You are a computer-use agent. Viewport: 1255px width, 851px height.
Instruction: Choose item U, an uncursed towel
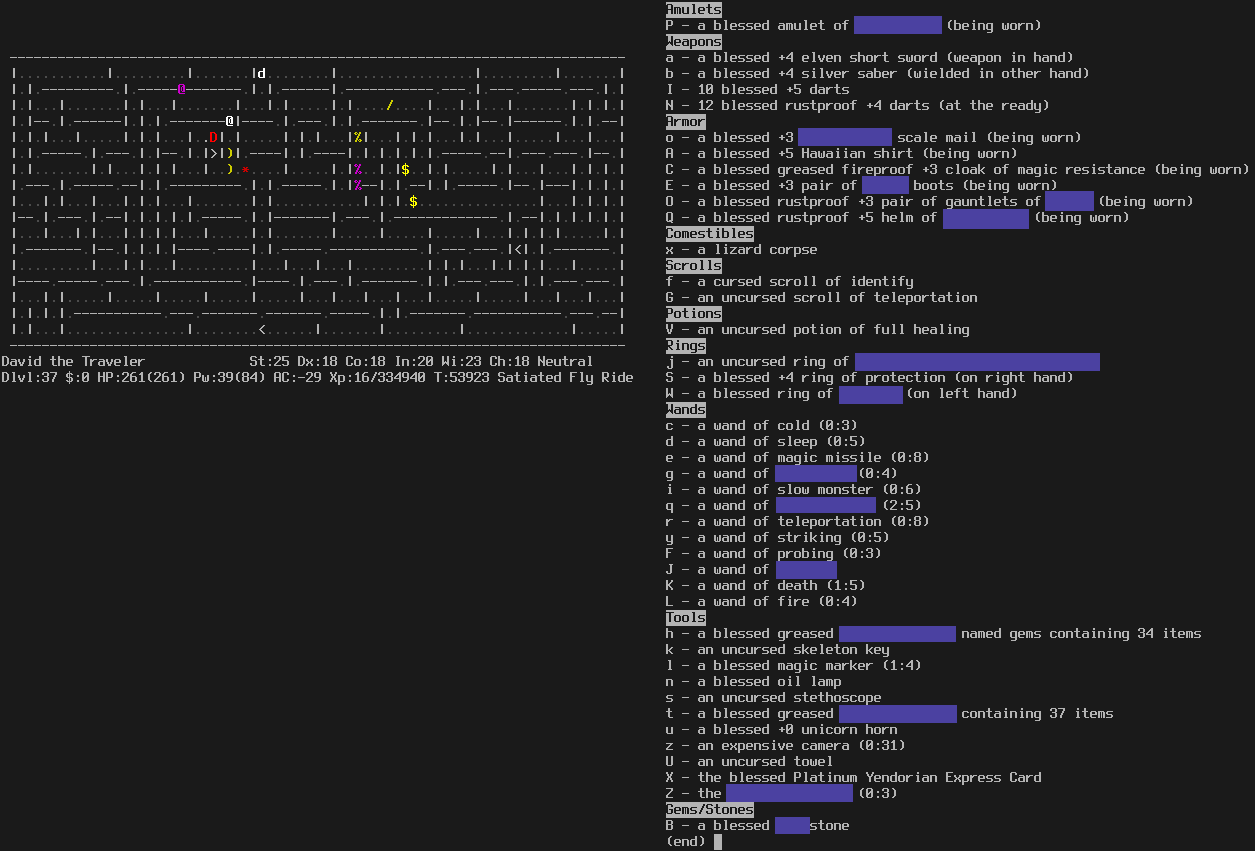[750, 761]
